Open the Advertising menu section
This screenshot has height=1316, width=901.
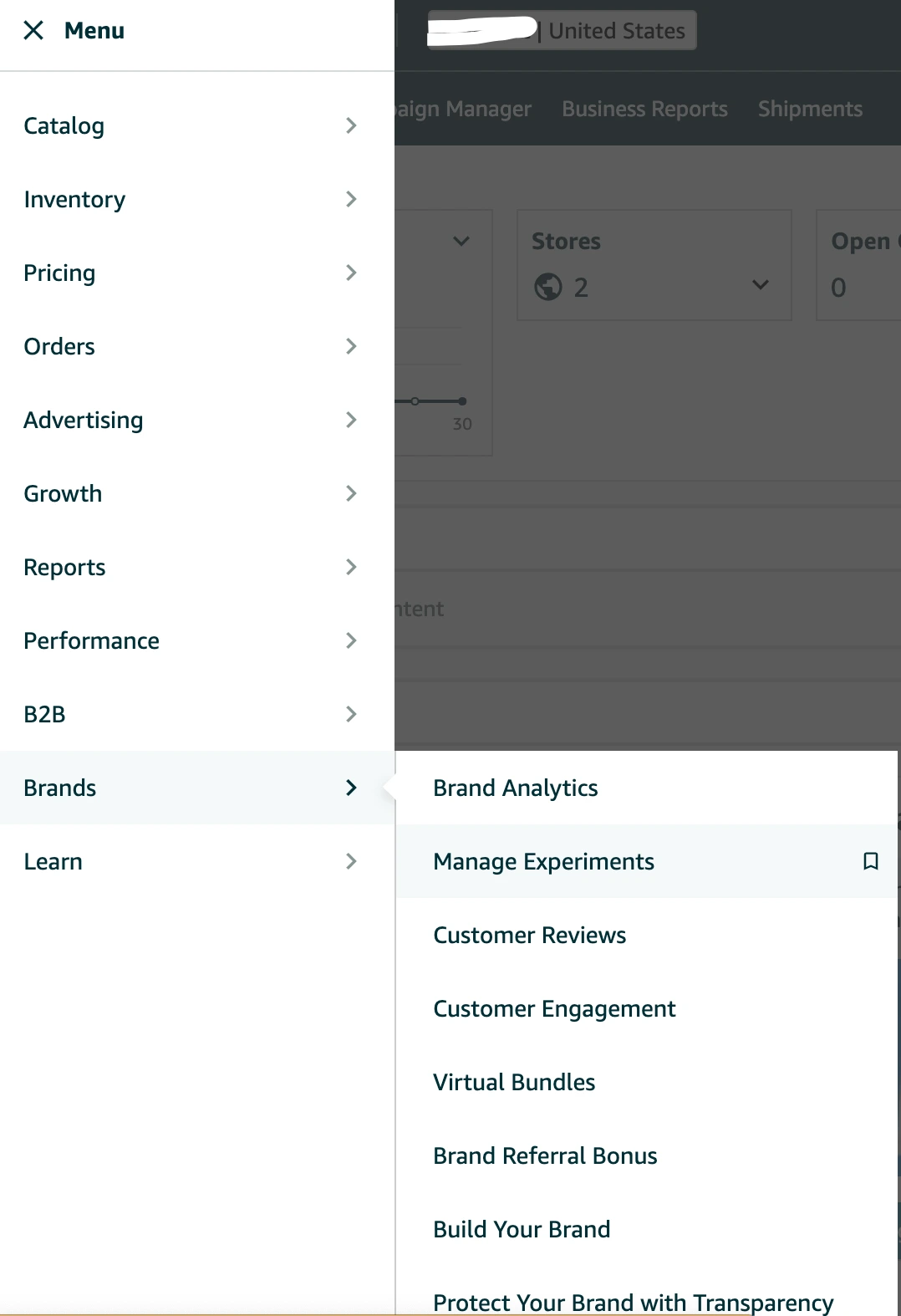[84, 421]
